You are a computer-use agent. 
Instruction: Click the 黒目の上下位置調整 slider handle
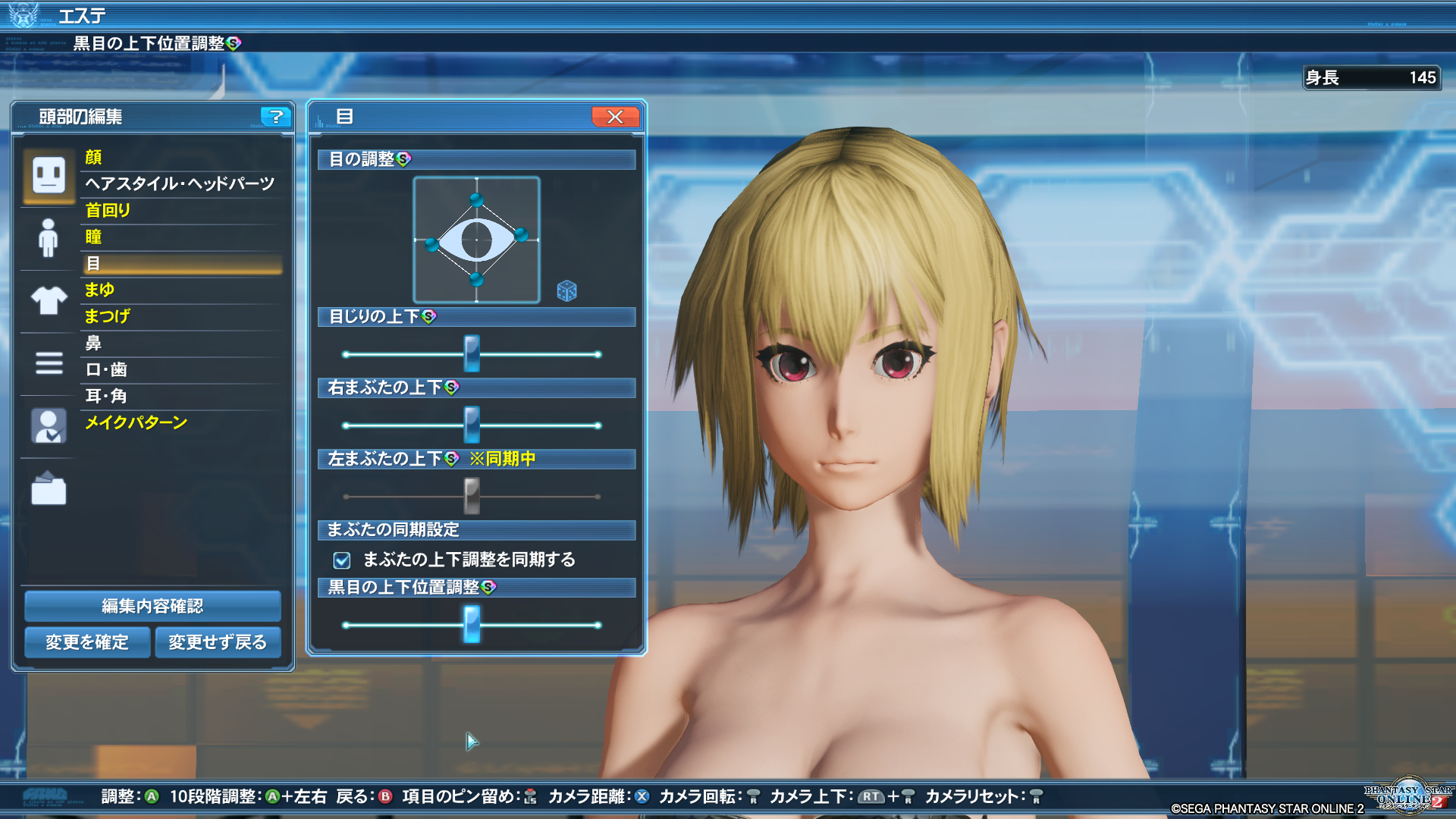point(472,625)
